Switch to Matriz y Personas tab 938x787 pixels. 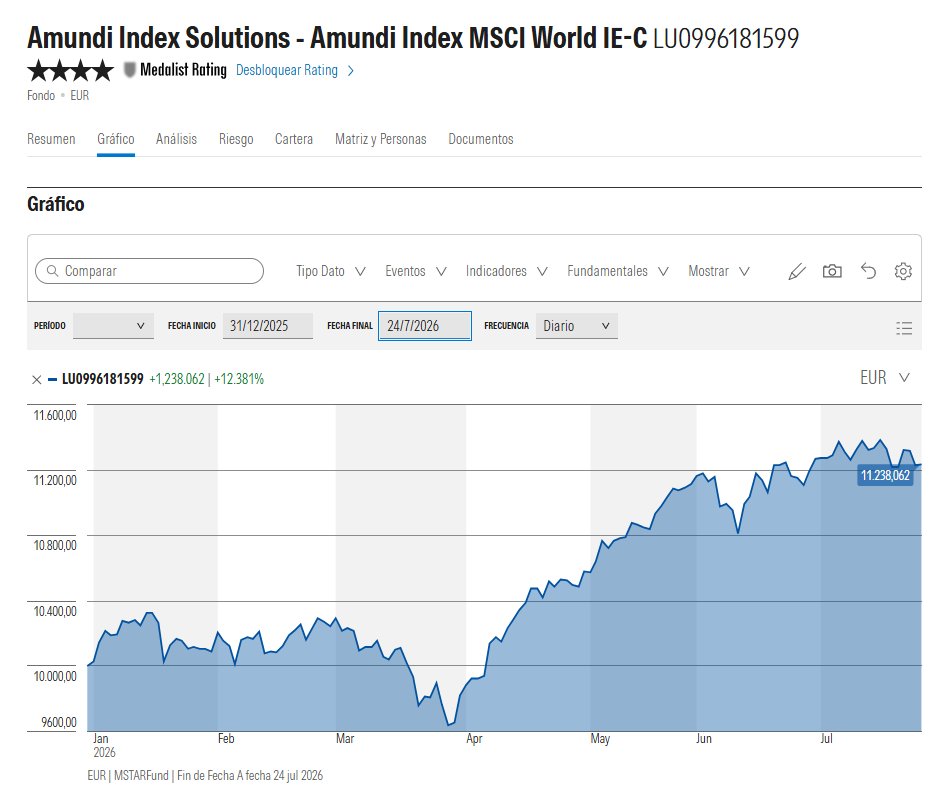click(x=380, y=139)
